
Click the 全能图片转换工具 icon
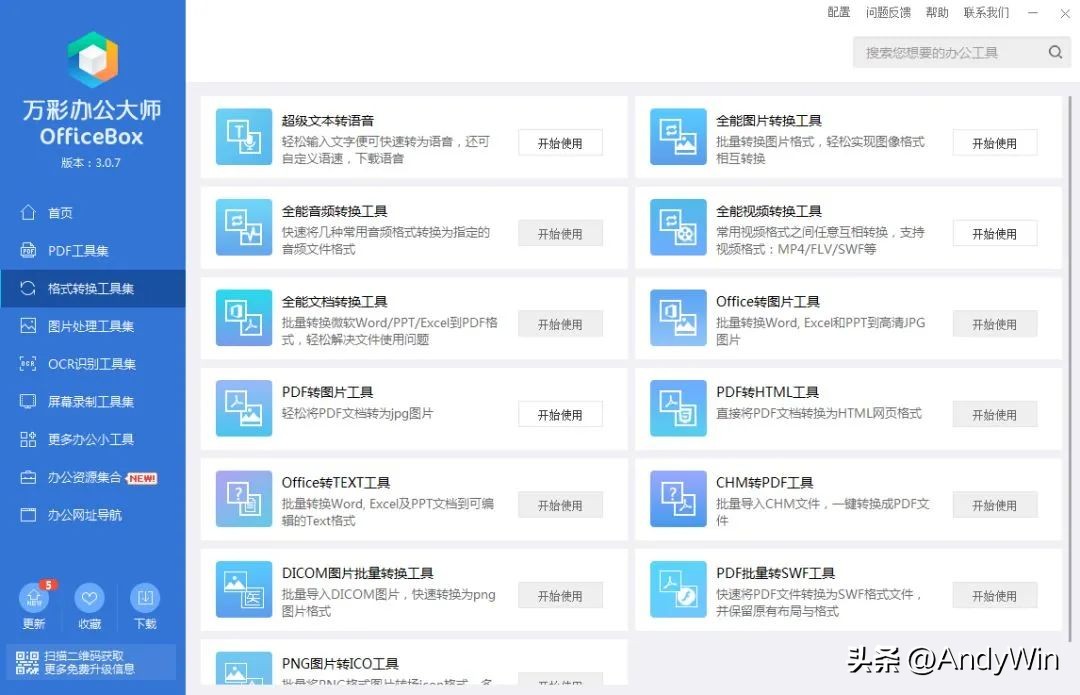(x=678, y=134)
